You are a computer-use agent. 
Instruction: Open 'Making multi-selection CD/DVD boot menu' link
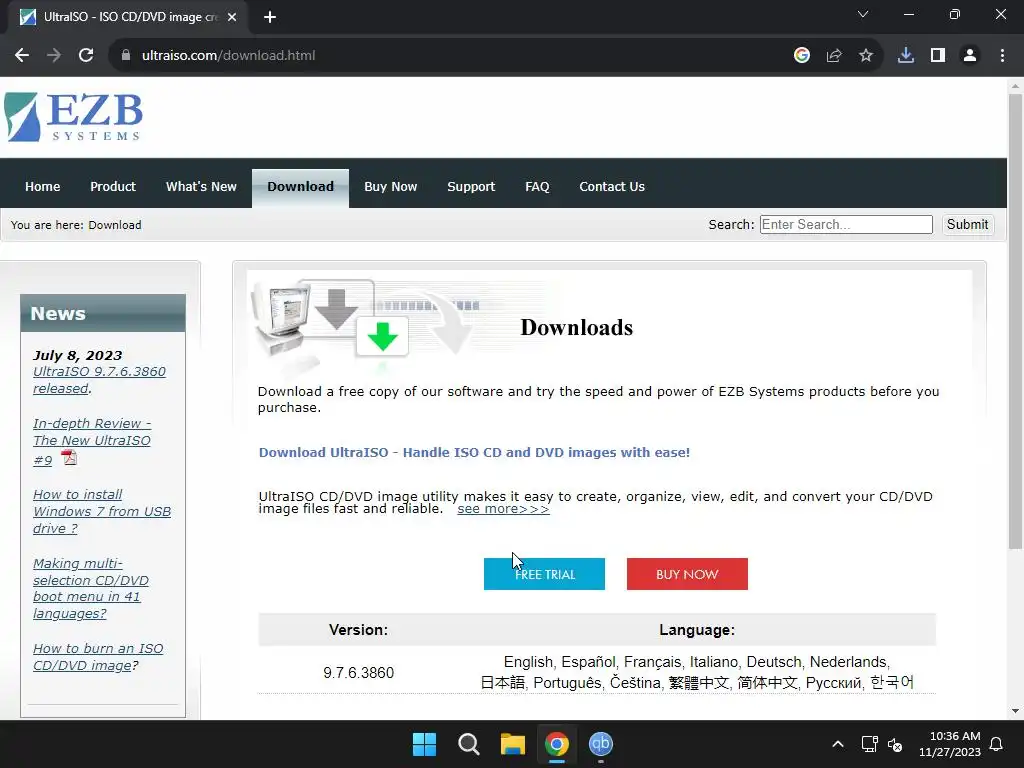click(x=91, y=588)
